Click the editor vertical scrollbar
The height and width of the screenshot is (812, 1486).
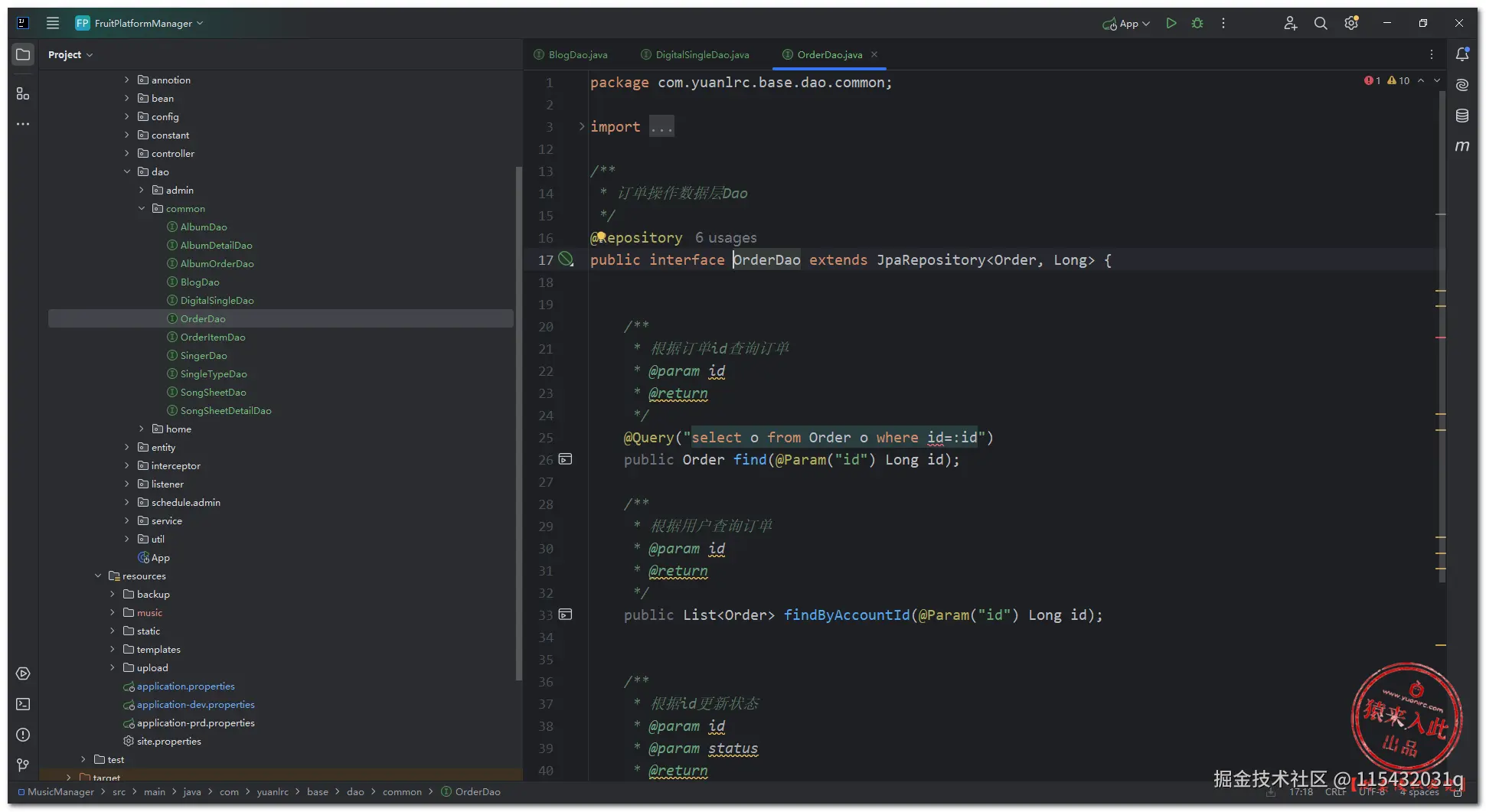[1442, 337]
